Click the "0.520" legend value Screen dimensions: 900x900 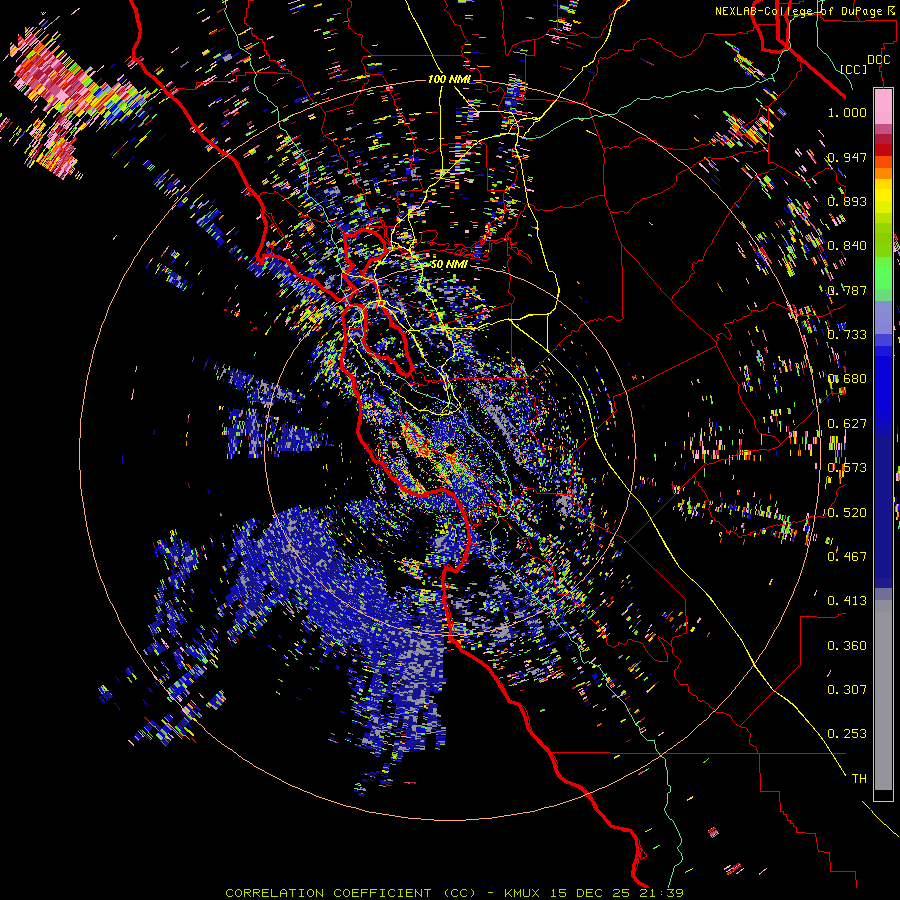847,512
